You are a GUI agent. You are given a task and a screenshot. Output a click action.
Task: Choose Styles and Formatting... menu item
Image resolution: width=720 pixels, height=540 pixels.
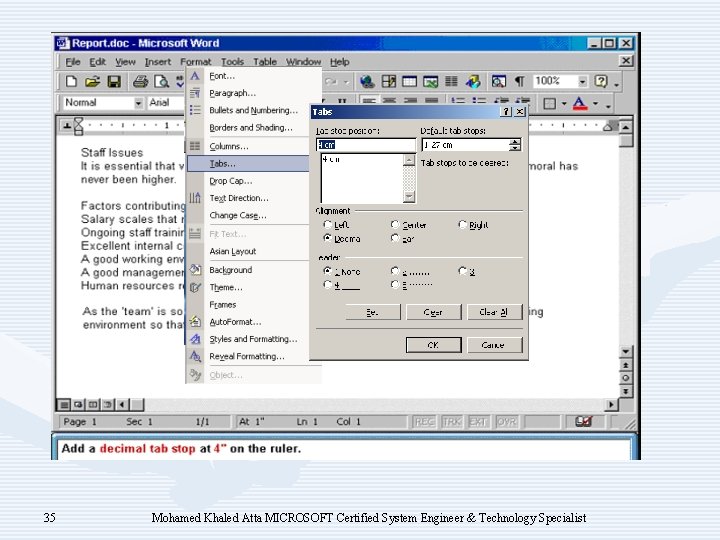(x=254, y=339)
